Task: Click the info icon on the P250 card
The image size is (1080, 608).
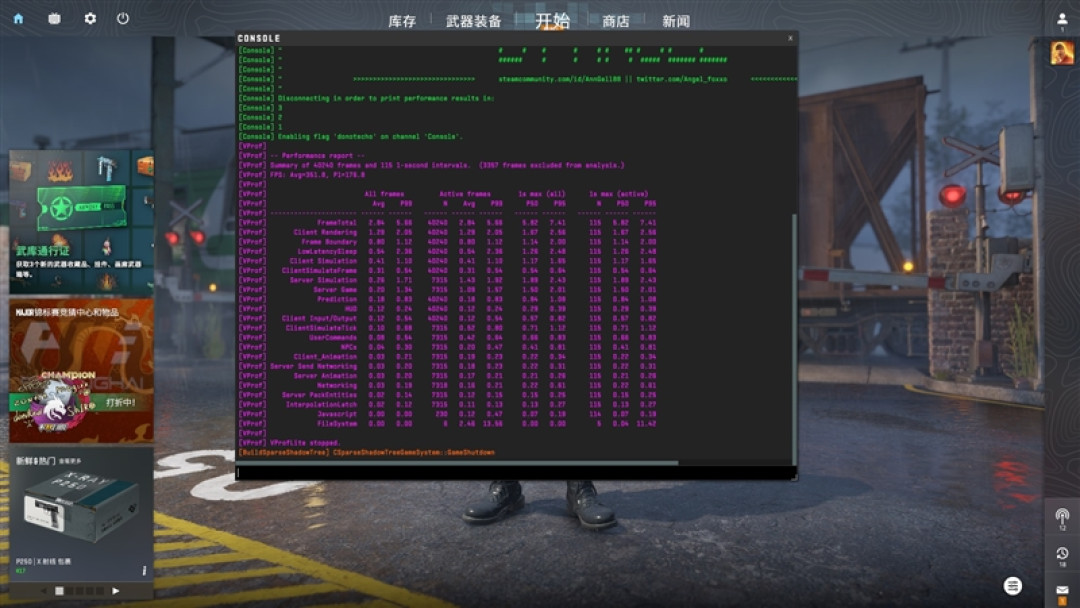Action: (x=144, y=570)
